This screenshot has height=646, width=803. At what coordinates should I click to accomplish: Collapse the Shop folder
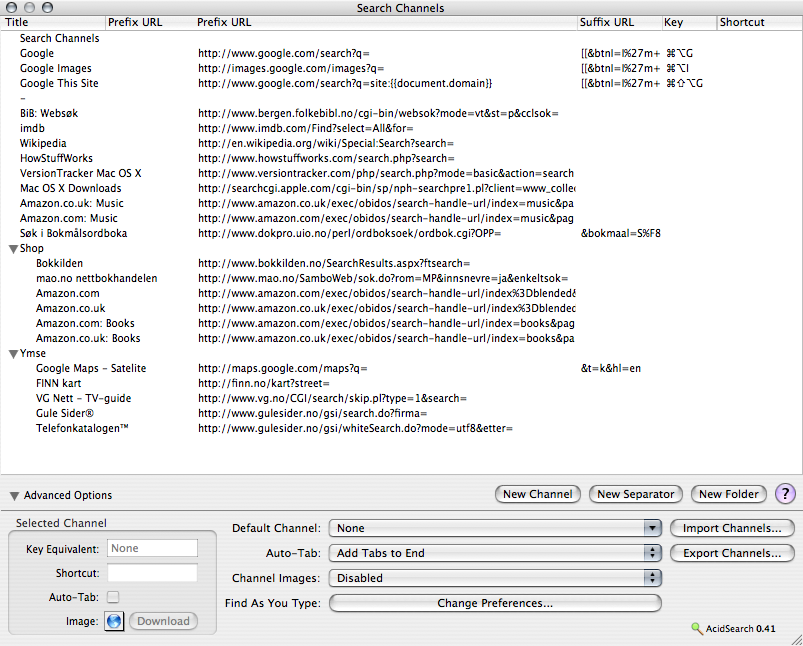click(x=14, y=249)
